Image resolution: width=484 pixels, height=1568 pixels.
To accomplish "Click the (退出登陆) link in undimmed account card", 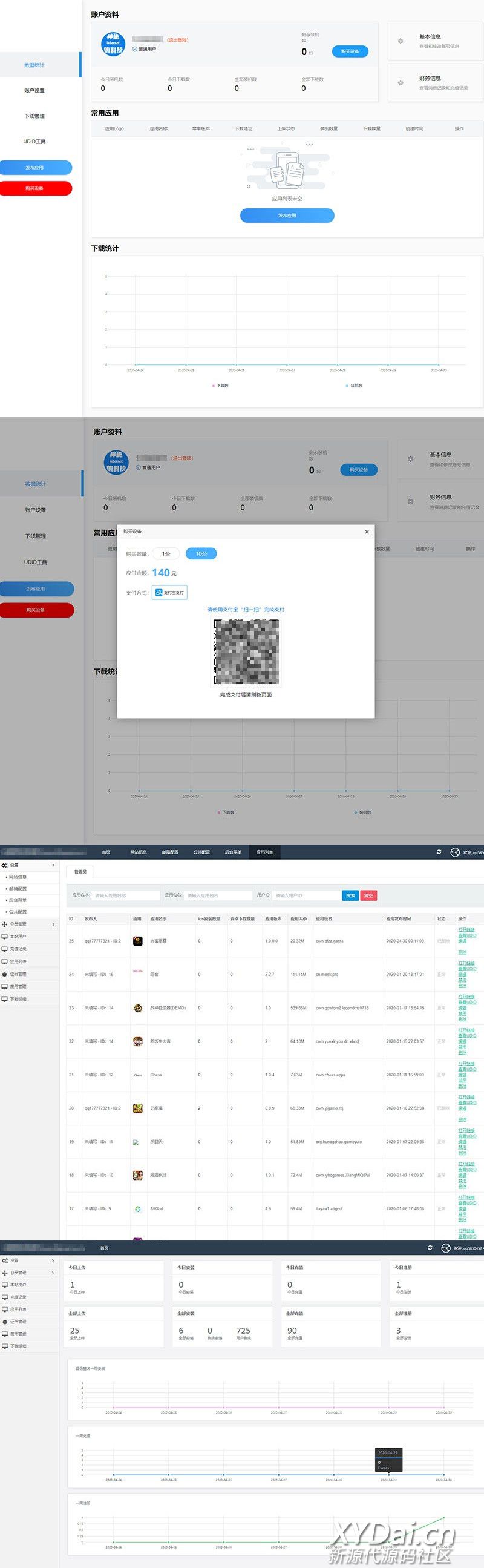I will [177, 40].
